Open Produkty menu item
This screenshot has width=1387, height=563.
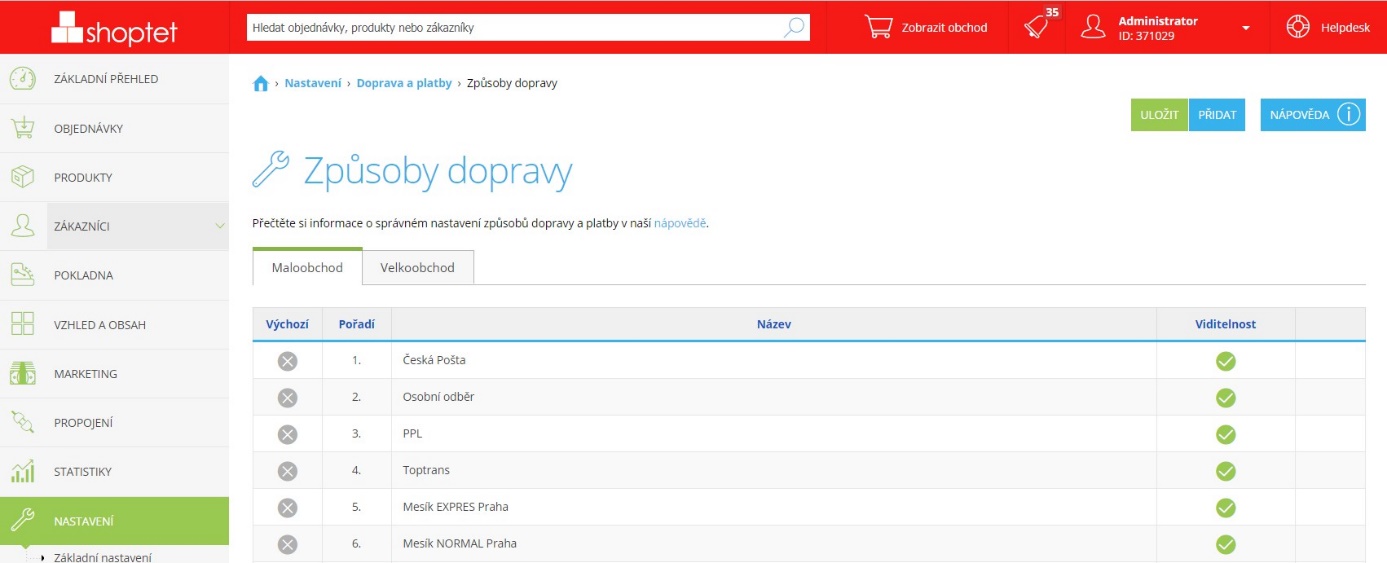point(114,177)
